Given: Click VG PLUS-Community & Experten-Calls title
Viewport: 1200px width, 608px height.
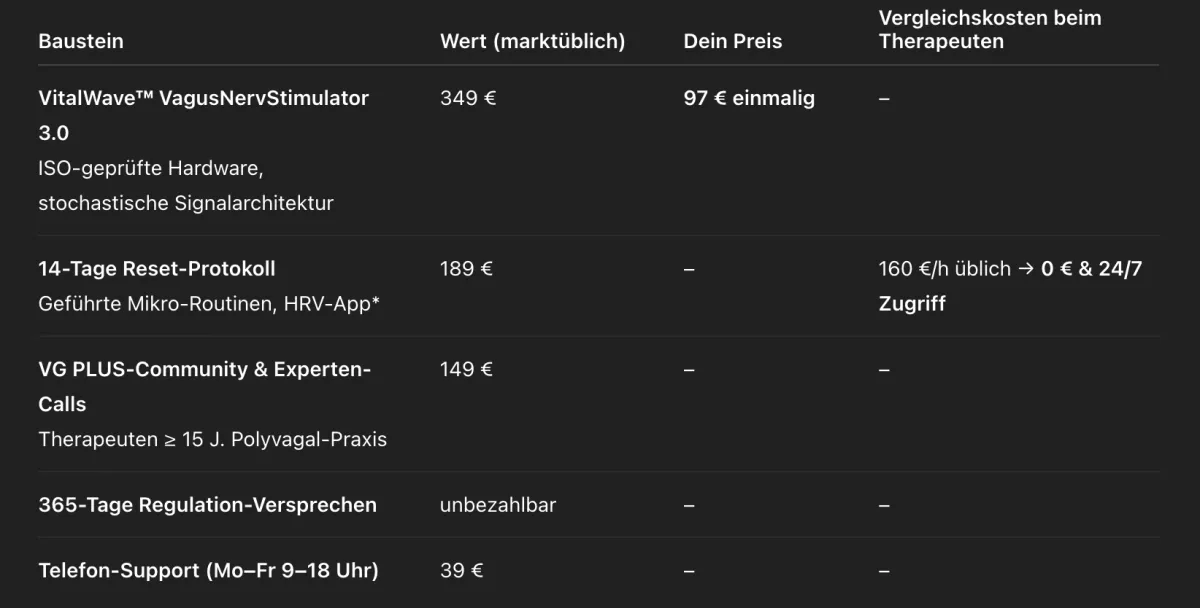Looking at the screenshot, I should pyautogui.click(x=205, y=386).
